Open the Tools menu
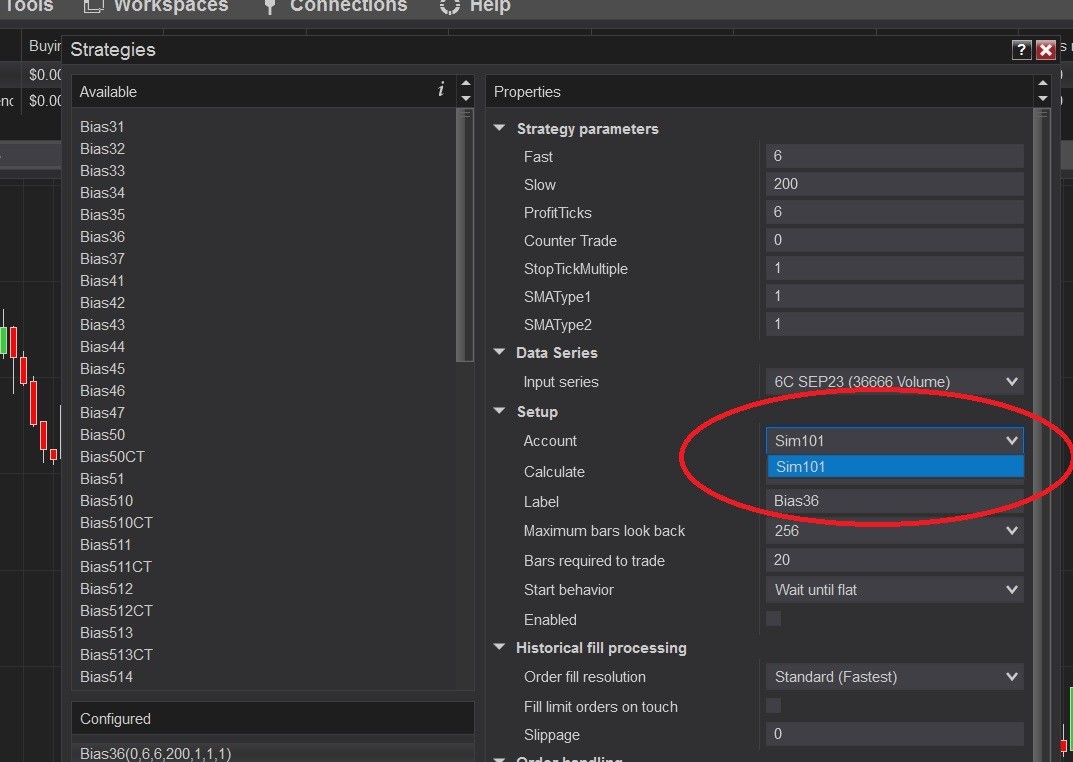Image resolution: width=1073 pixels, height=762 pixels. tap(27, 6)
